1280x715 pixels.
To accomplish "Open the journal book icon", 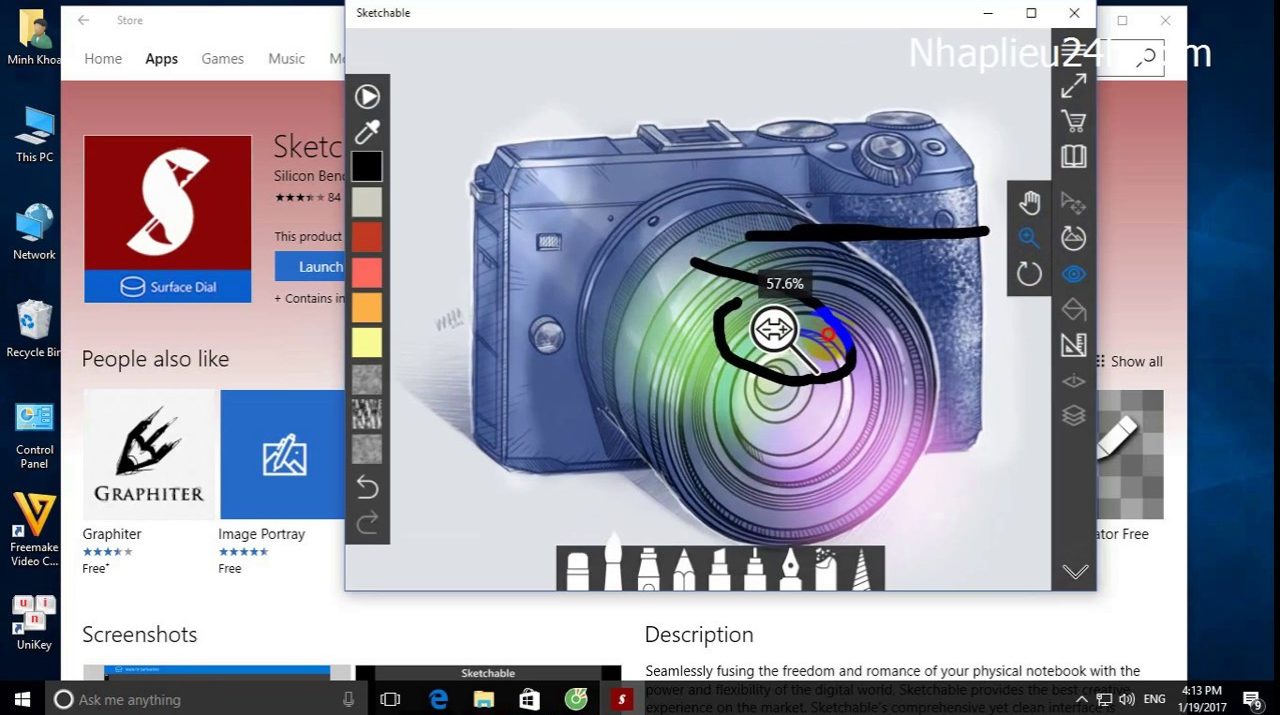I will [x=1074, y=157].
